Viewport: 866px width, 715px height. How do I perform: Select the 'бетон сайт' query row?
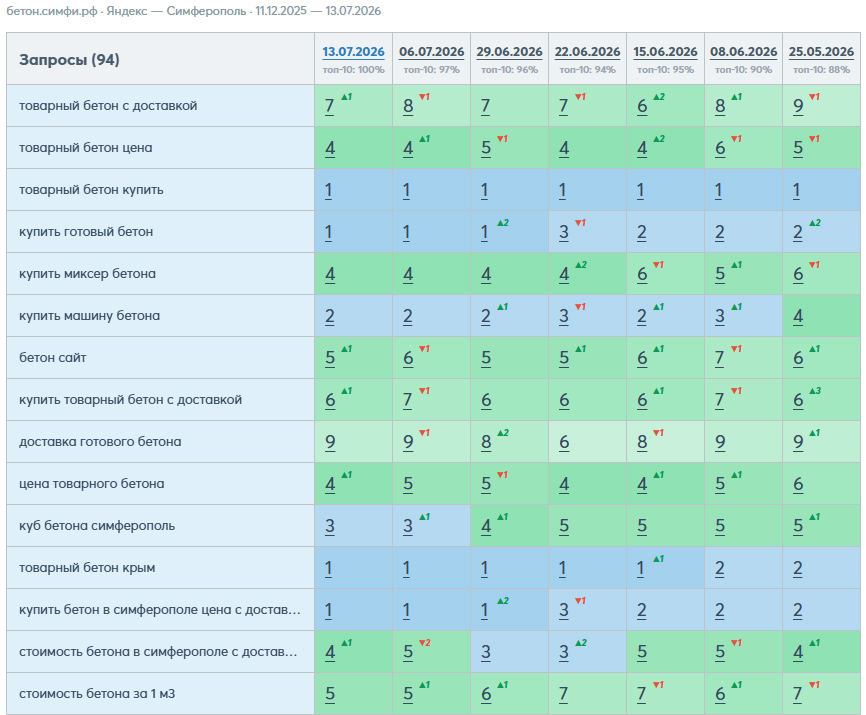[x=161, y=358]
